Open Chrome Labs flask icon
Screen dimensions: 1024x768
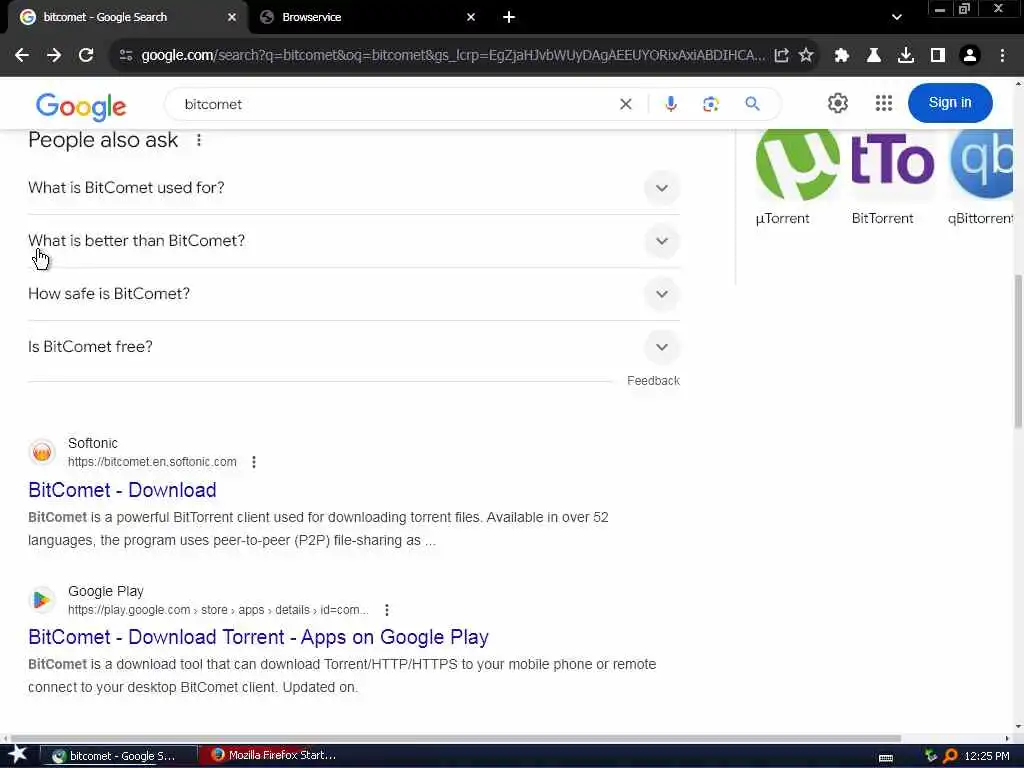click(874, 56)
